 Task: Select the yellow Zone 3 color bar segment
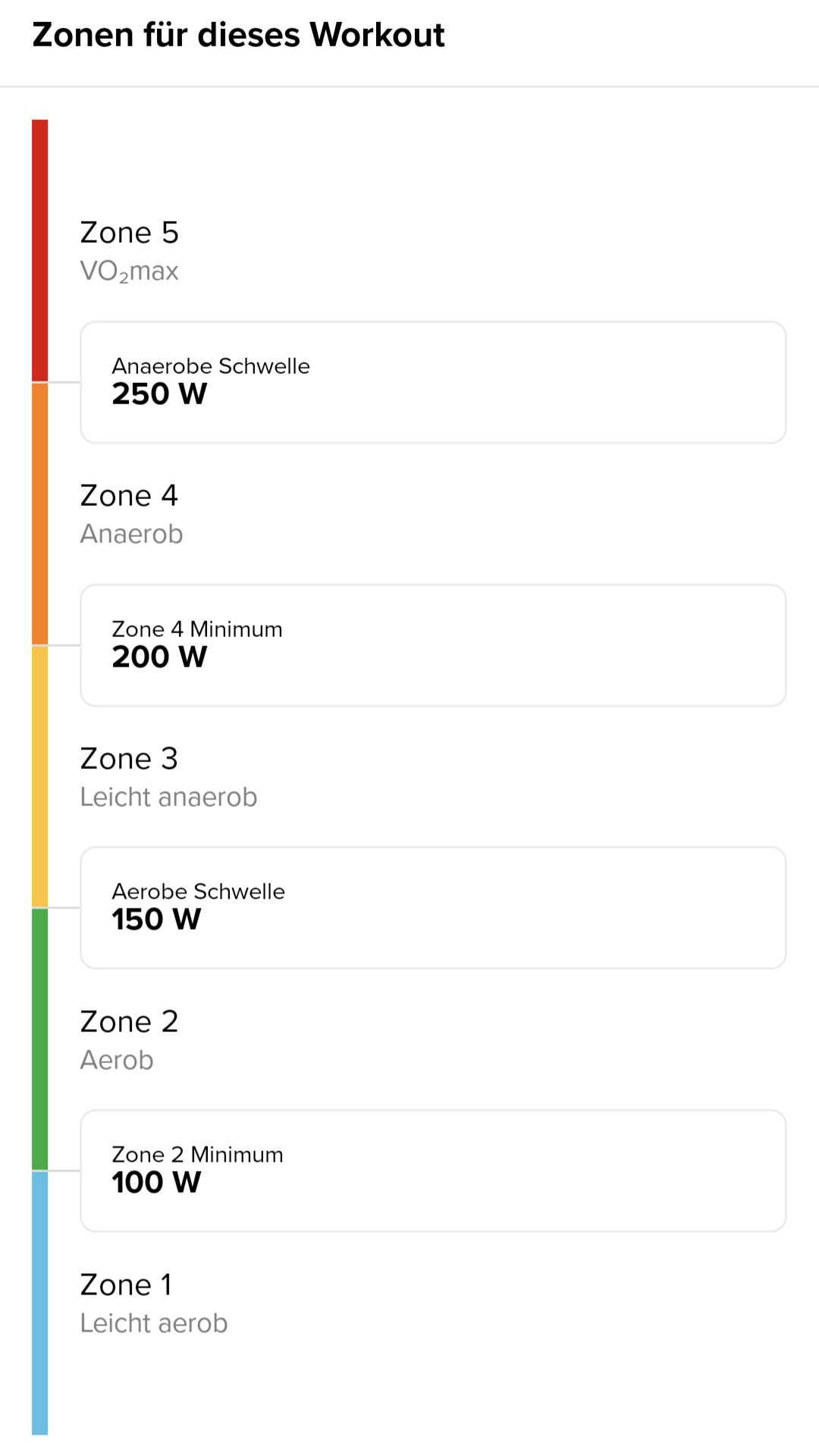coord(40,777)
